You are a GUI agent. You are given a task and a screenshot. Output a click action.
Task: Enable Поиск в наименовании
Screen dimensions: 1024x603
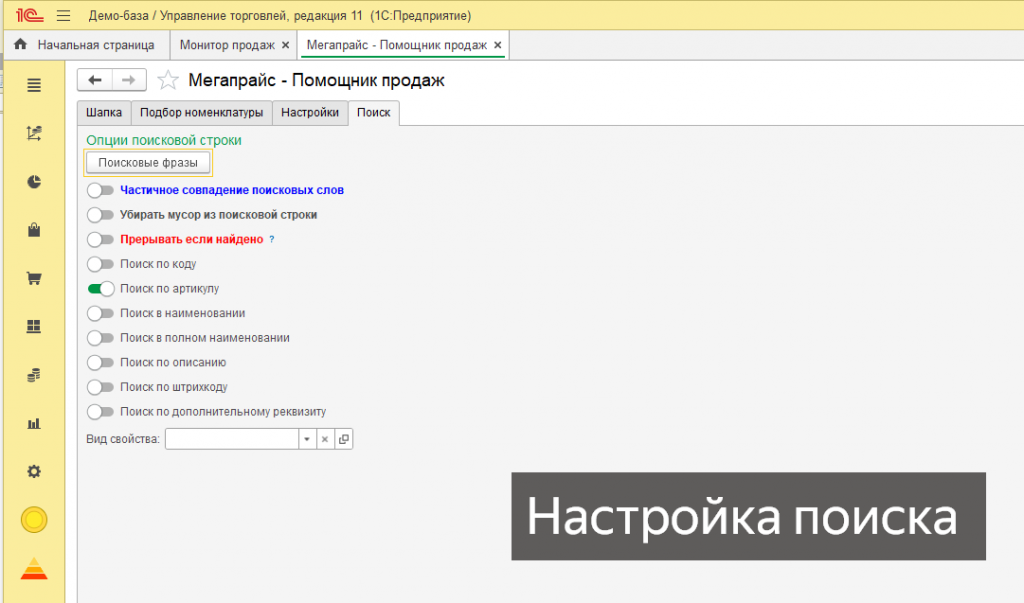coord(101,314)
